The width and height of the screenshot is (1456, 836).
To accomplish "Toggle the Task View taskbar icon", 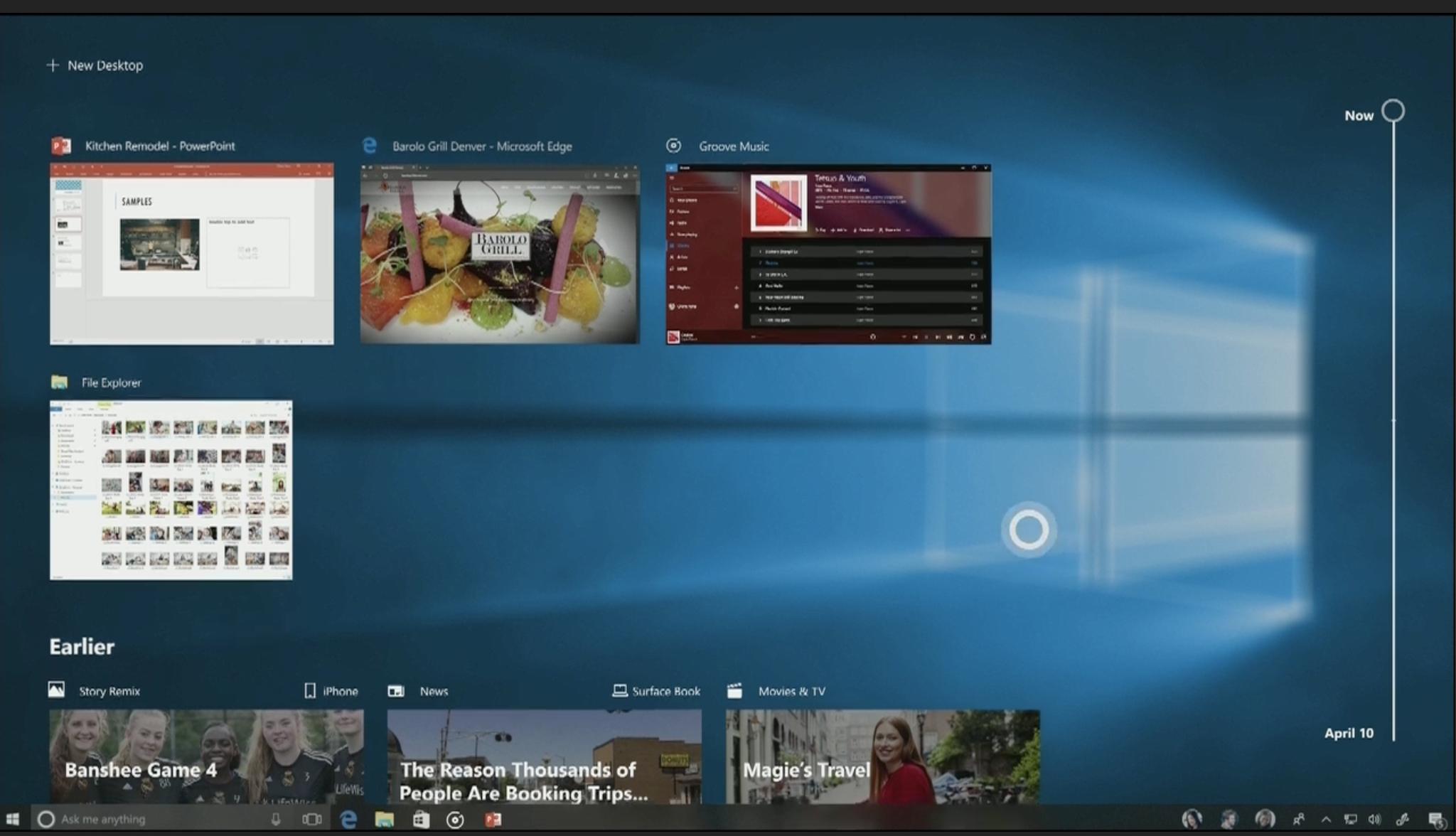I will pos(311,820).
